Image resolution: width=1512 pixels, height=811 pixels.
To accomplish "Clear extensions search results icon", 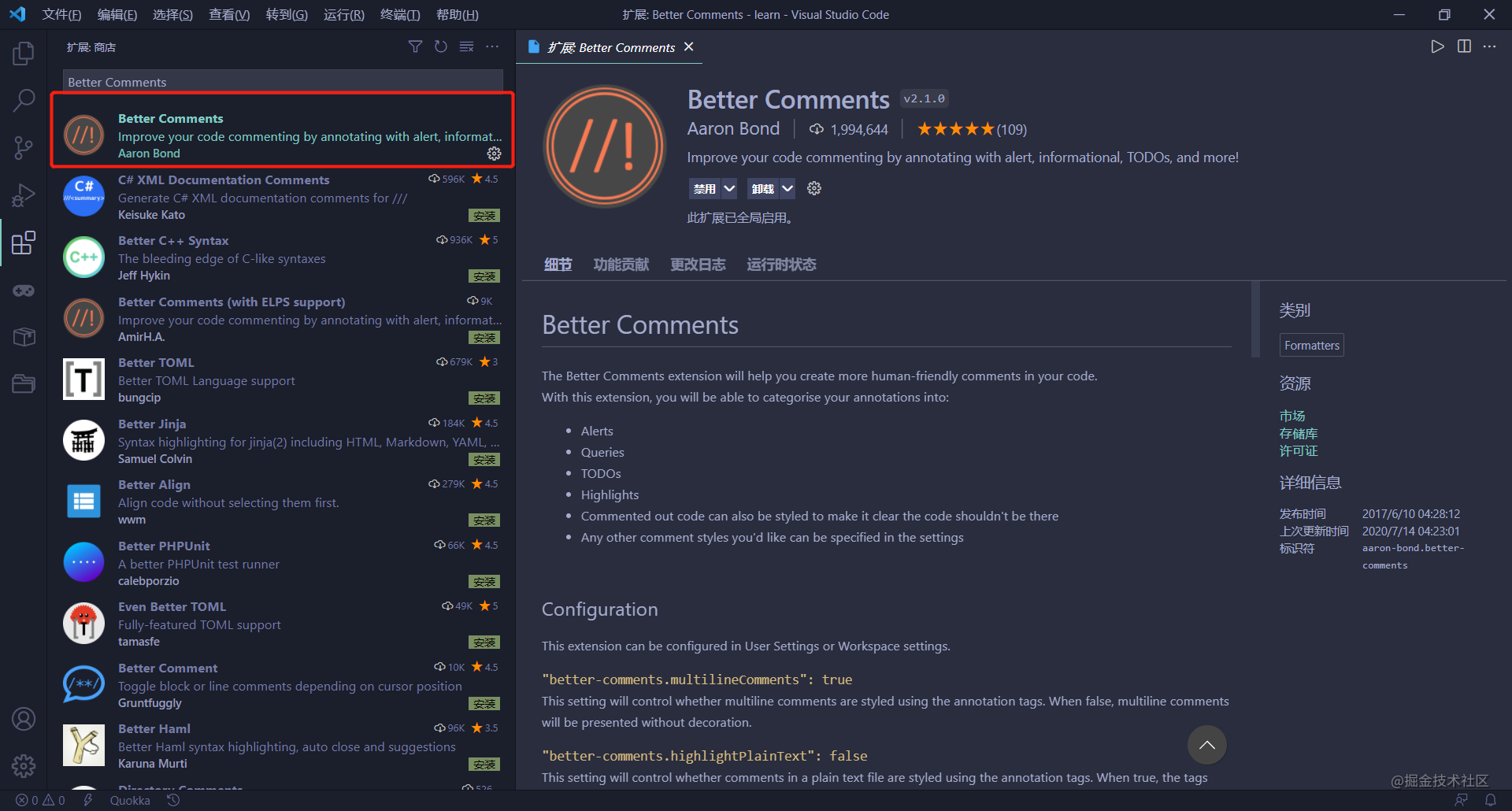I will 467,47.
